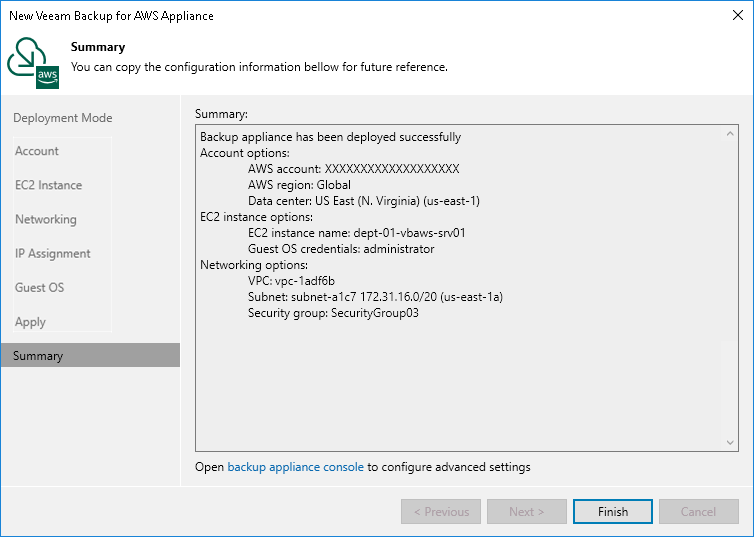Open the EC2 Instance step
Viewport: 754px width, 537px height.
(49, 185)
